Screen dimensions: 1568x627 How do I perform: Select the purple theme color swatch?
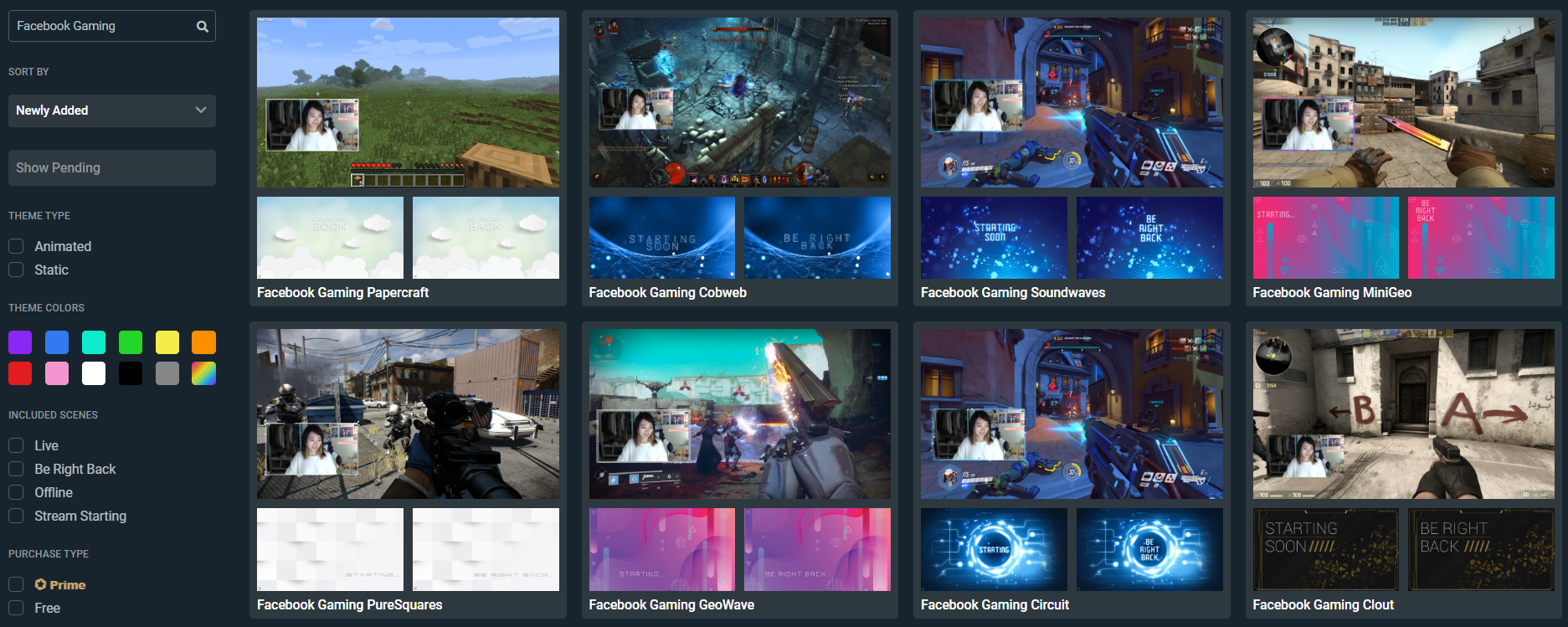point(20,342)
